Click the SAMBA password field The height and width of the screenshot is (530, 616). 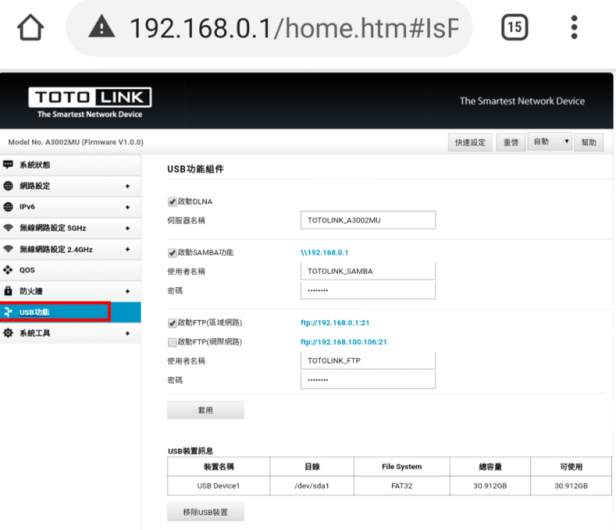pyautogui.click(x=368, y=290)
